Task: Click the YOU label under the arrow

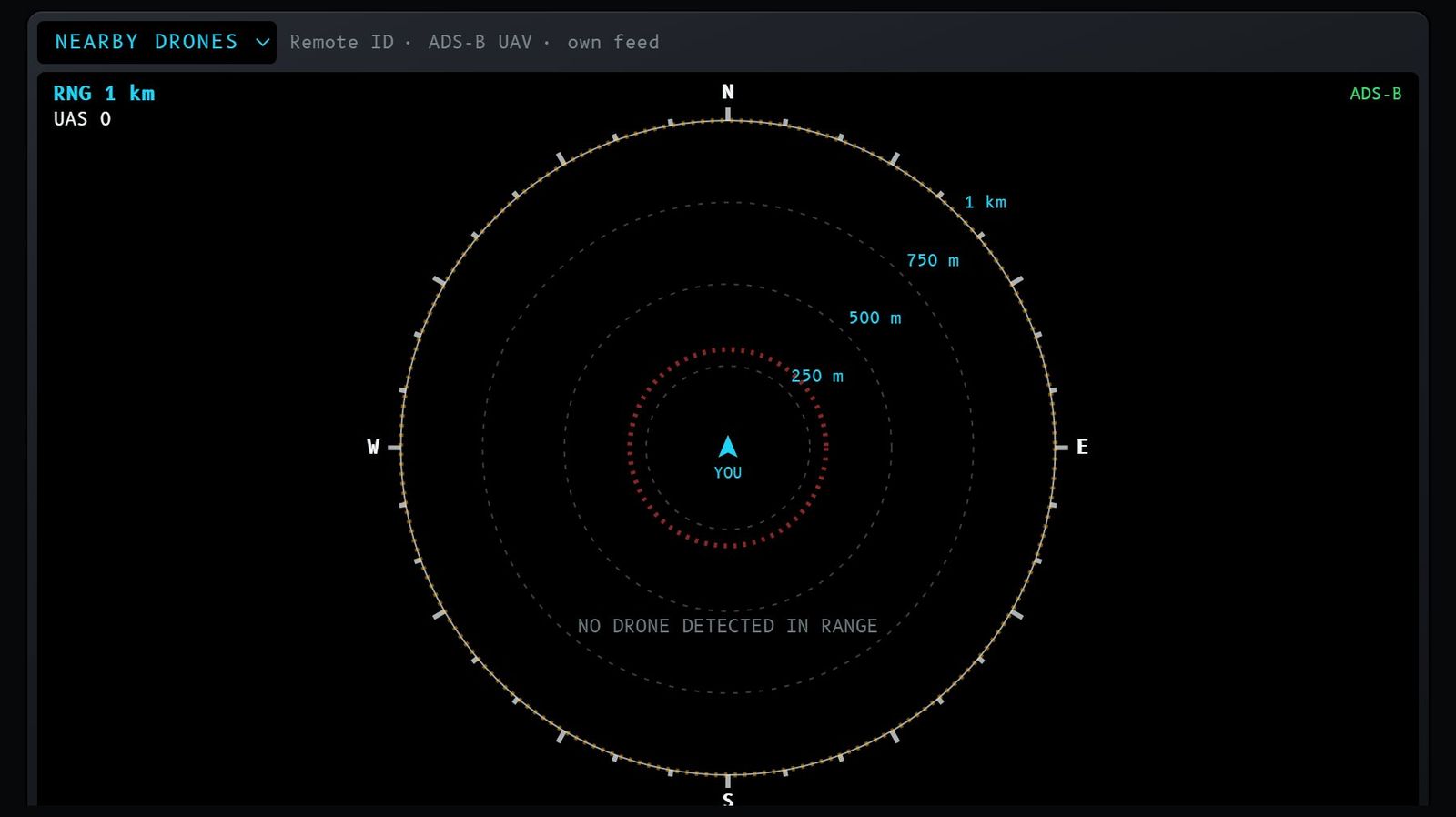Action: (x=728, y=473)
